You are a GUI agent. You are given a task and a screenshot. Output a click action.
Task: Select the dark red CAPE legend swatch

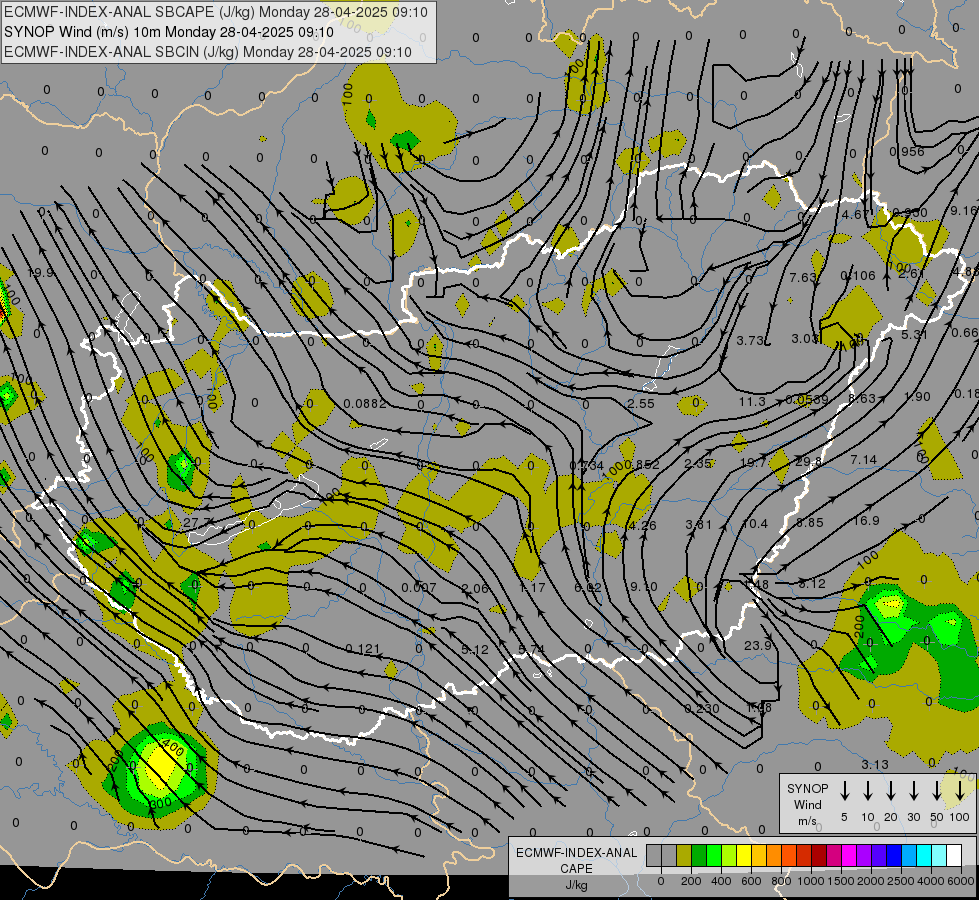(x=819, y=856)
